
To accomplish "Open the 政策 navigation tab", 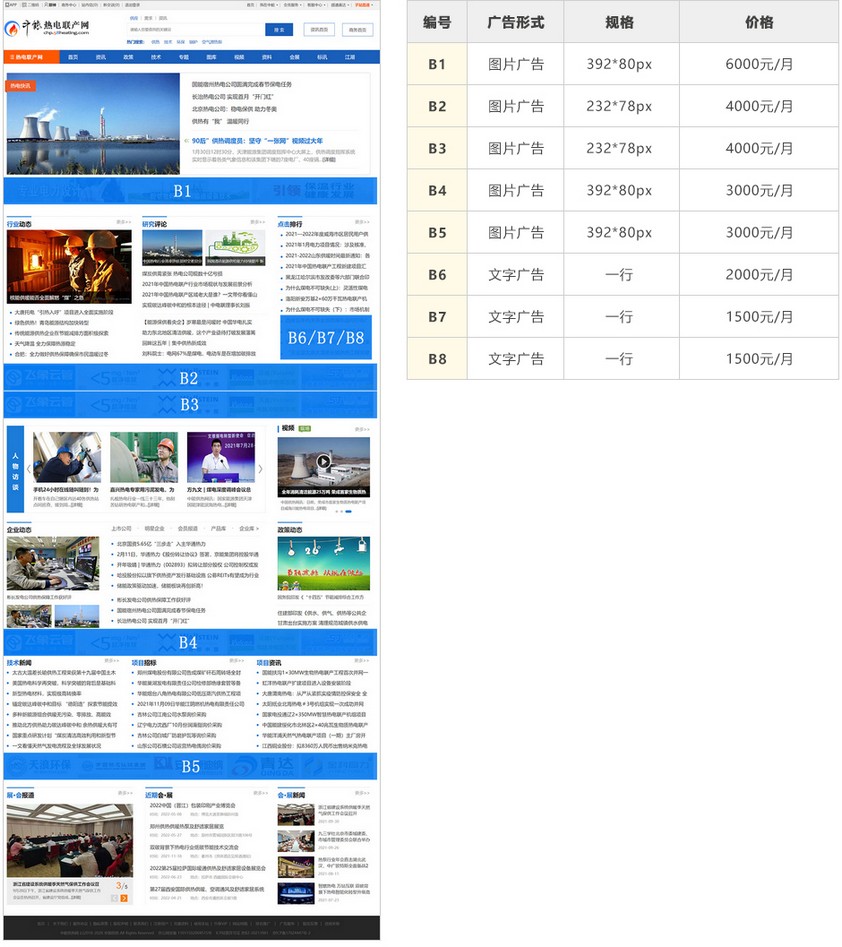I will [128, 57].
